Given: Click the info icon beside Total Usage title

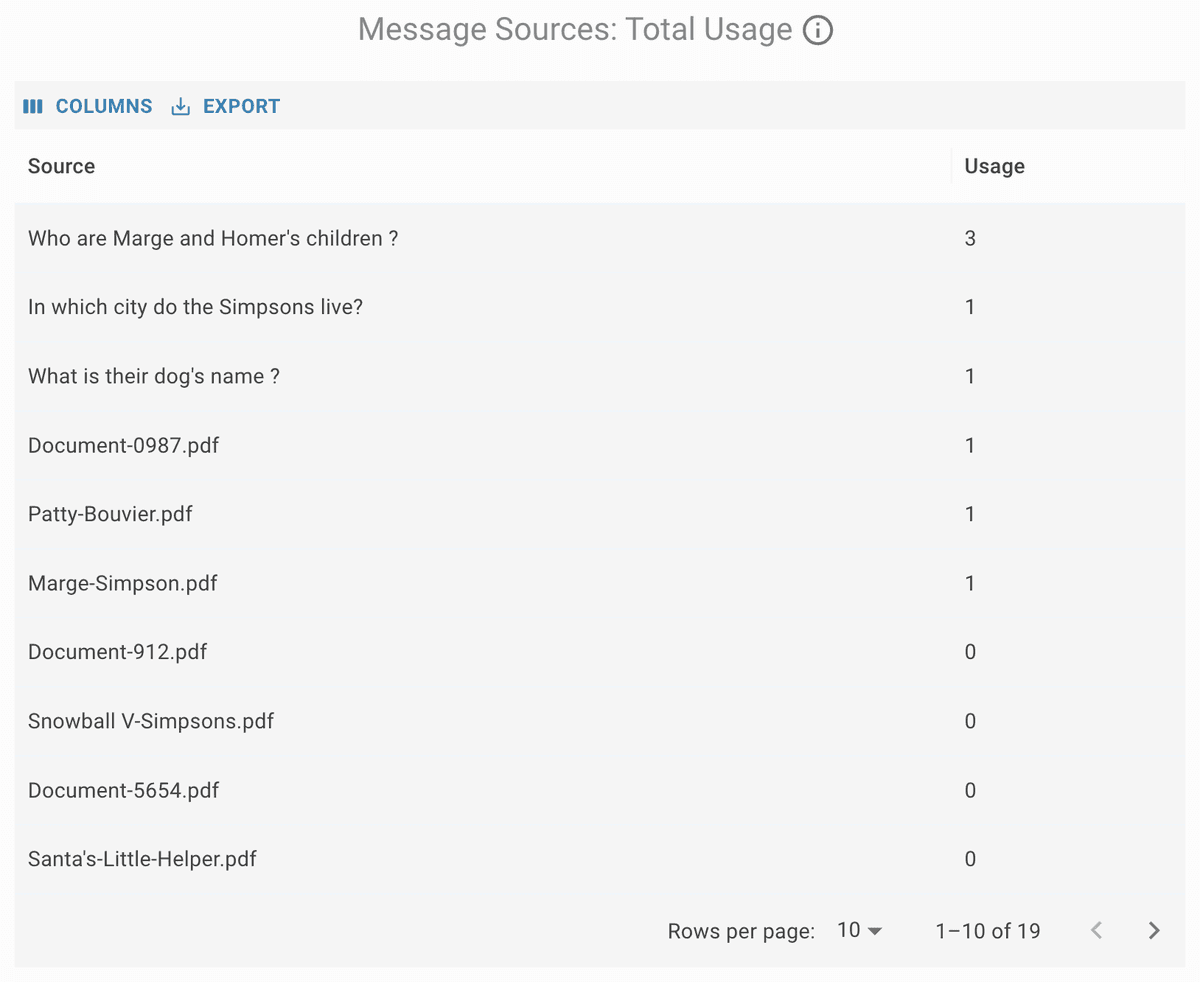Looking at the screenshot, I should point(818,31).
